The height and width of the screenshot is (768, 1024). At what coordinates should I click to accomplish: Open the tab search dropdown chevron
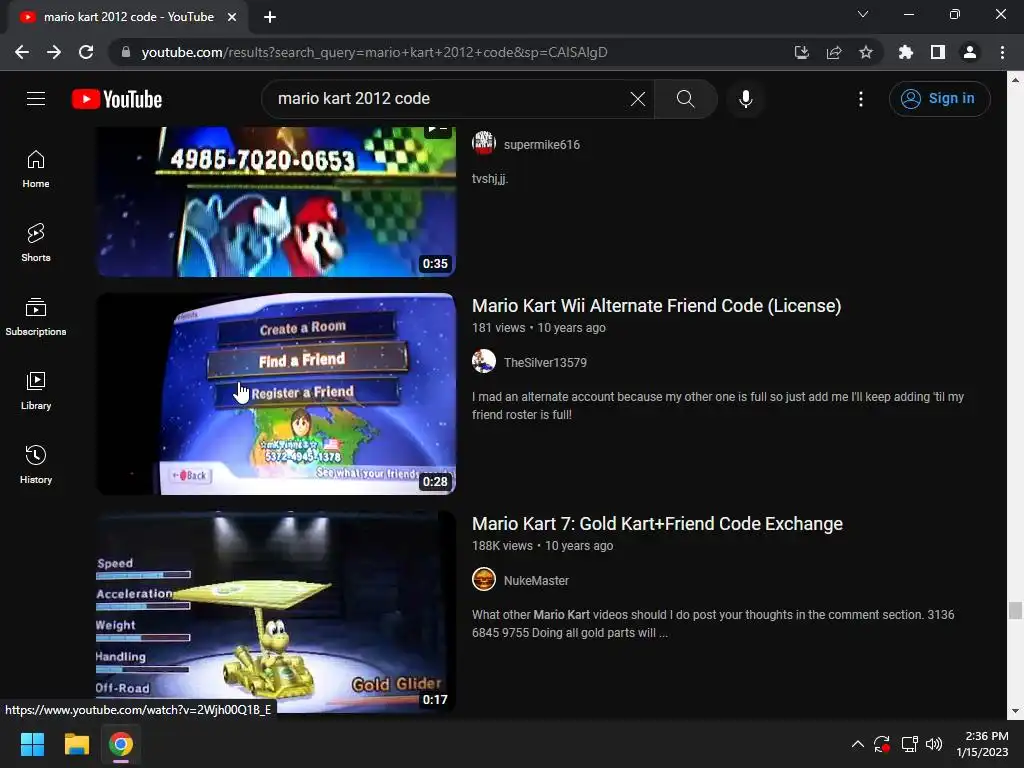click(863, 14)
